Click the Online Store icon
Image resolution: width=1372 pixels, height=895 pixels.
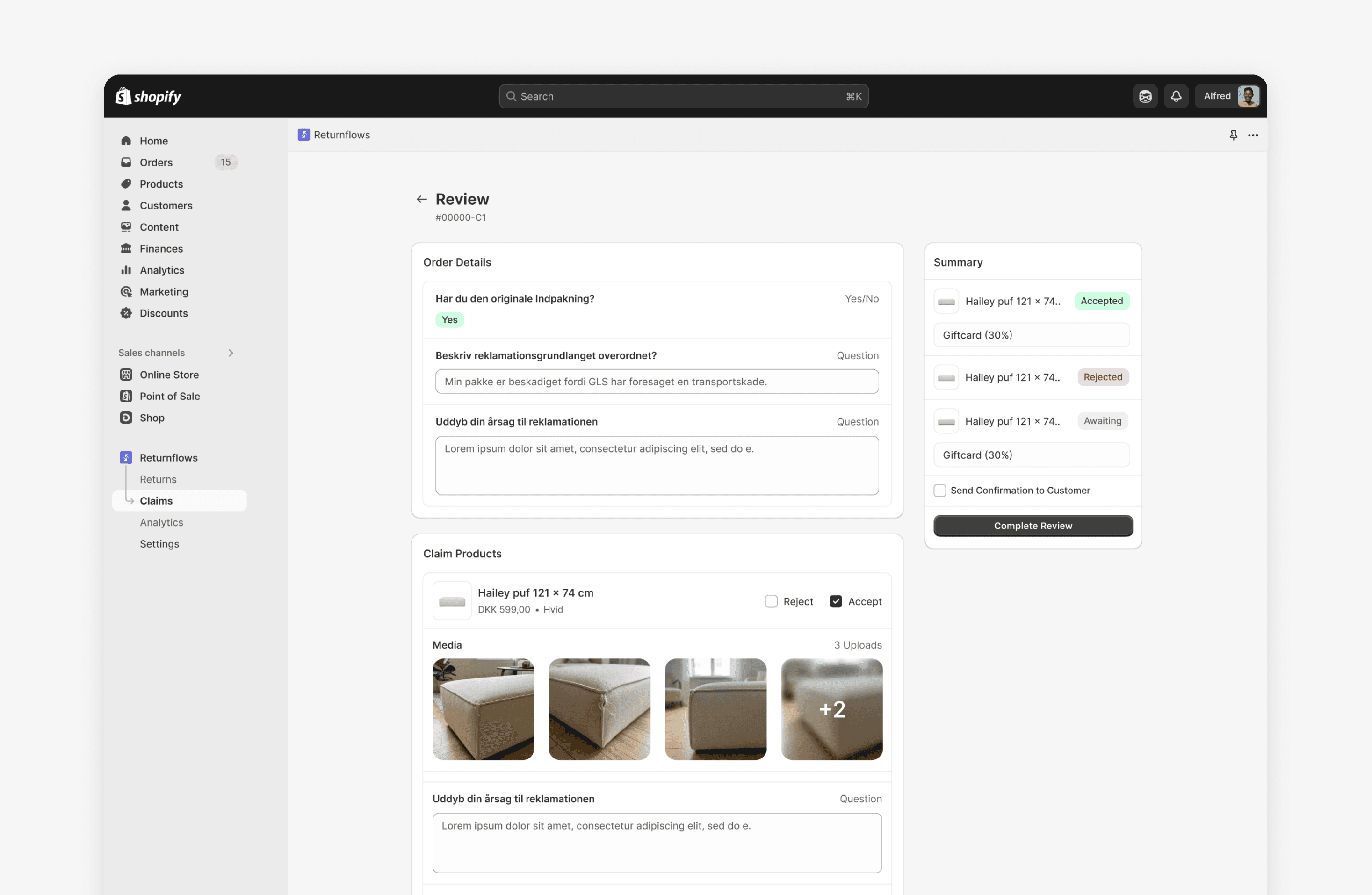(x=126, y=375)
